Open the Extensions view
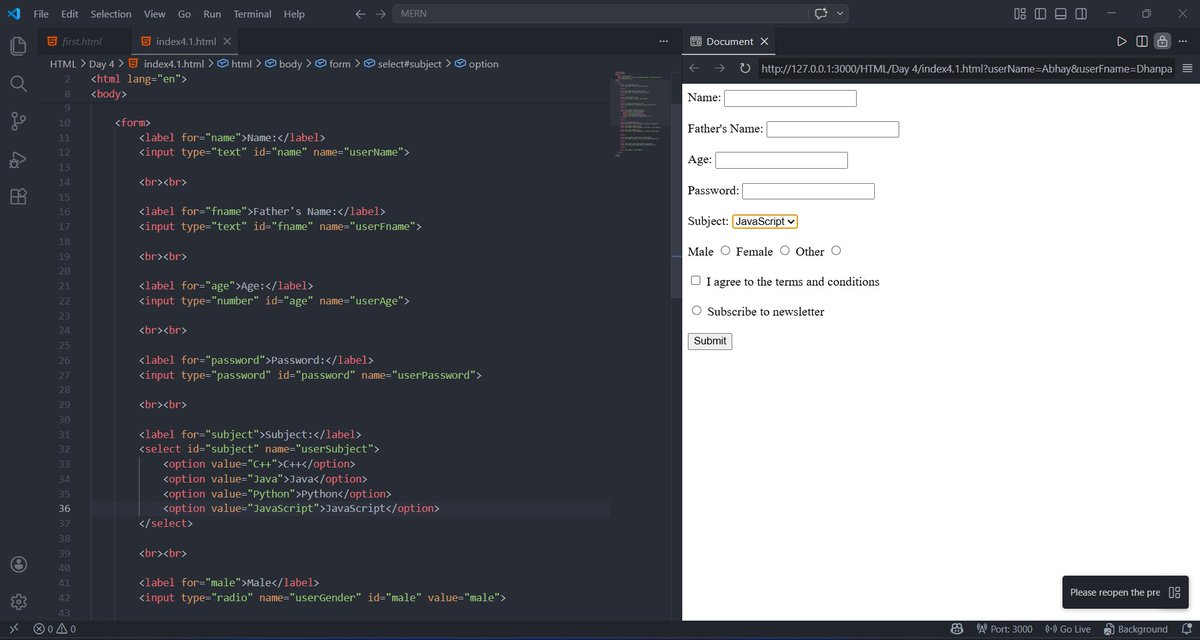1200x640 pixels. coord(18,197)
